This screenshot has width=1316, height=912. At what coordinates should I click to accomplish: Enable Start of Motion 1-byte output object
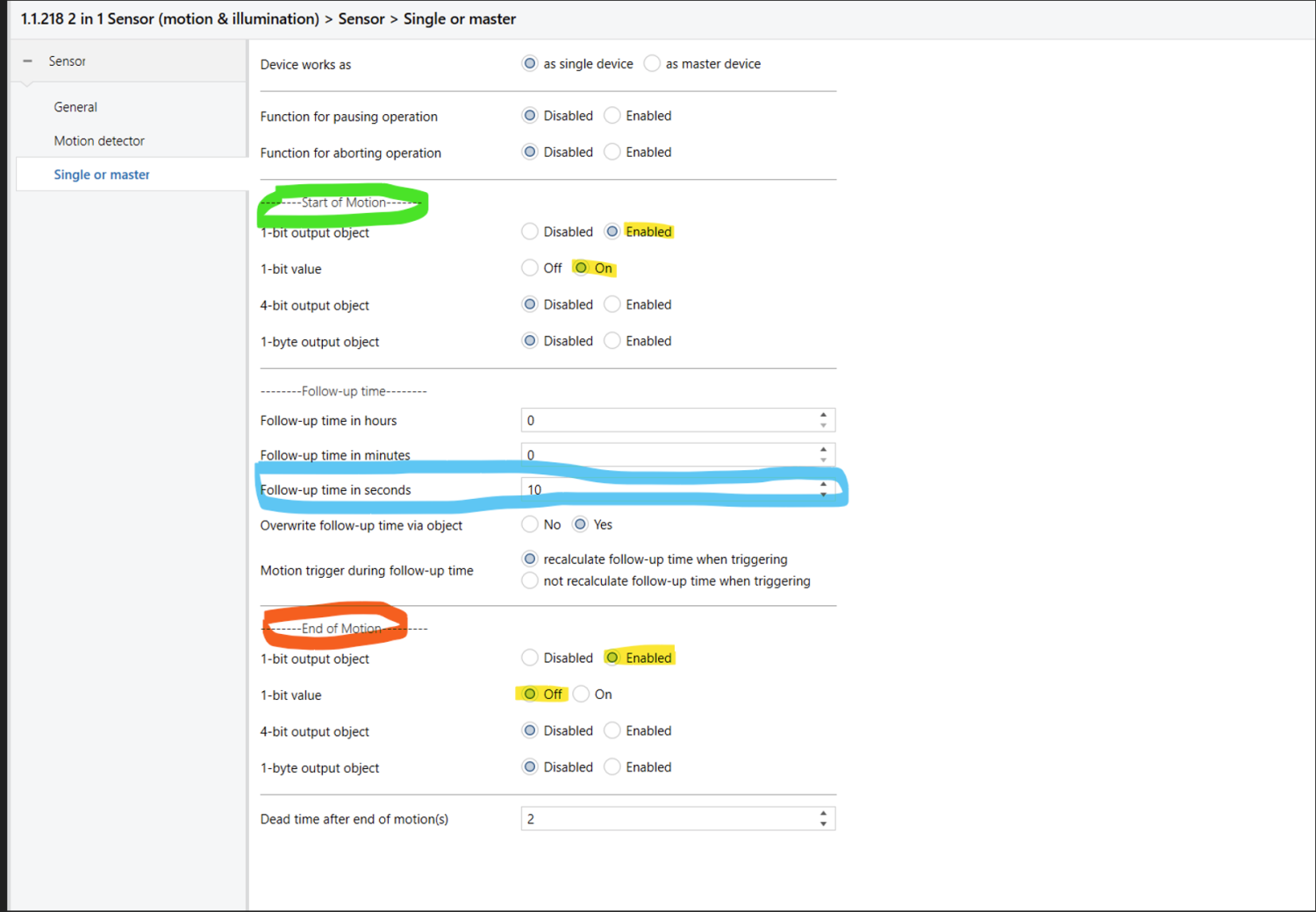612,341
